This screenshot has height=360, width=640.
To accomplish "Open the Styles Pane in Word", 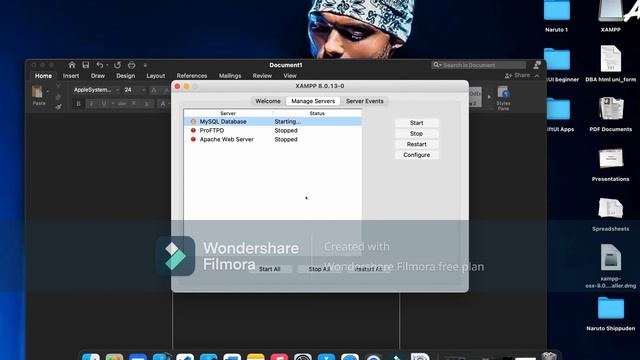I will click(x=503, y=98).
